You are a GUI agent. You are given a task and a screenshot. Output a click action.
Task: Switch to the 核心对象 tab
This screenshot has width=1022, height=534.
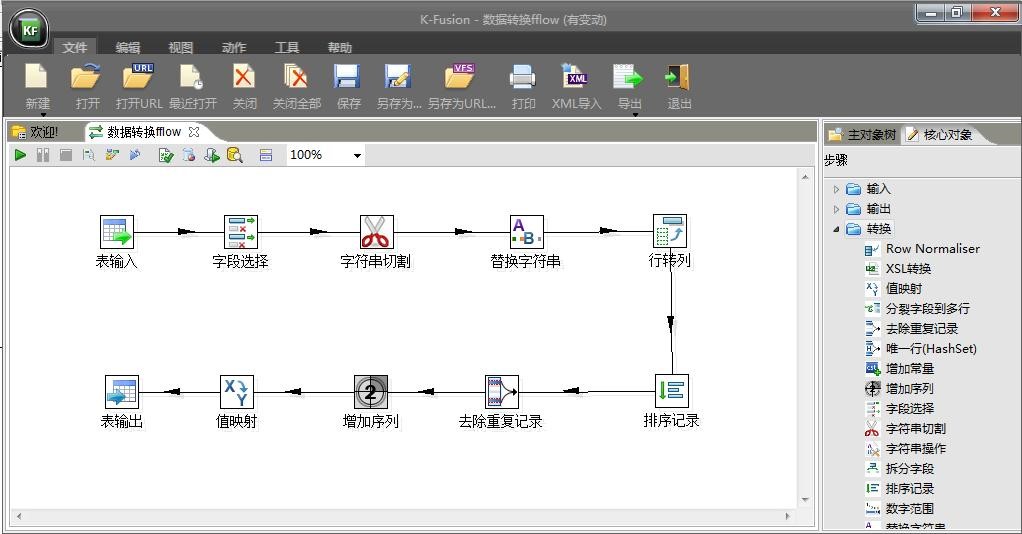coord(941,135)
